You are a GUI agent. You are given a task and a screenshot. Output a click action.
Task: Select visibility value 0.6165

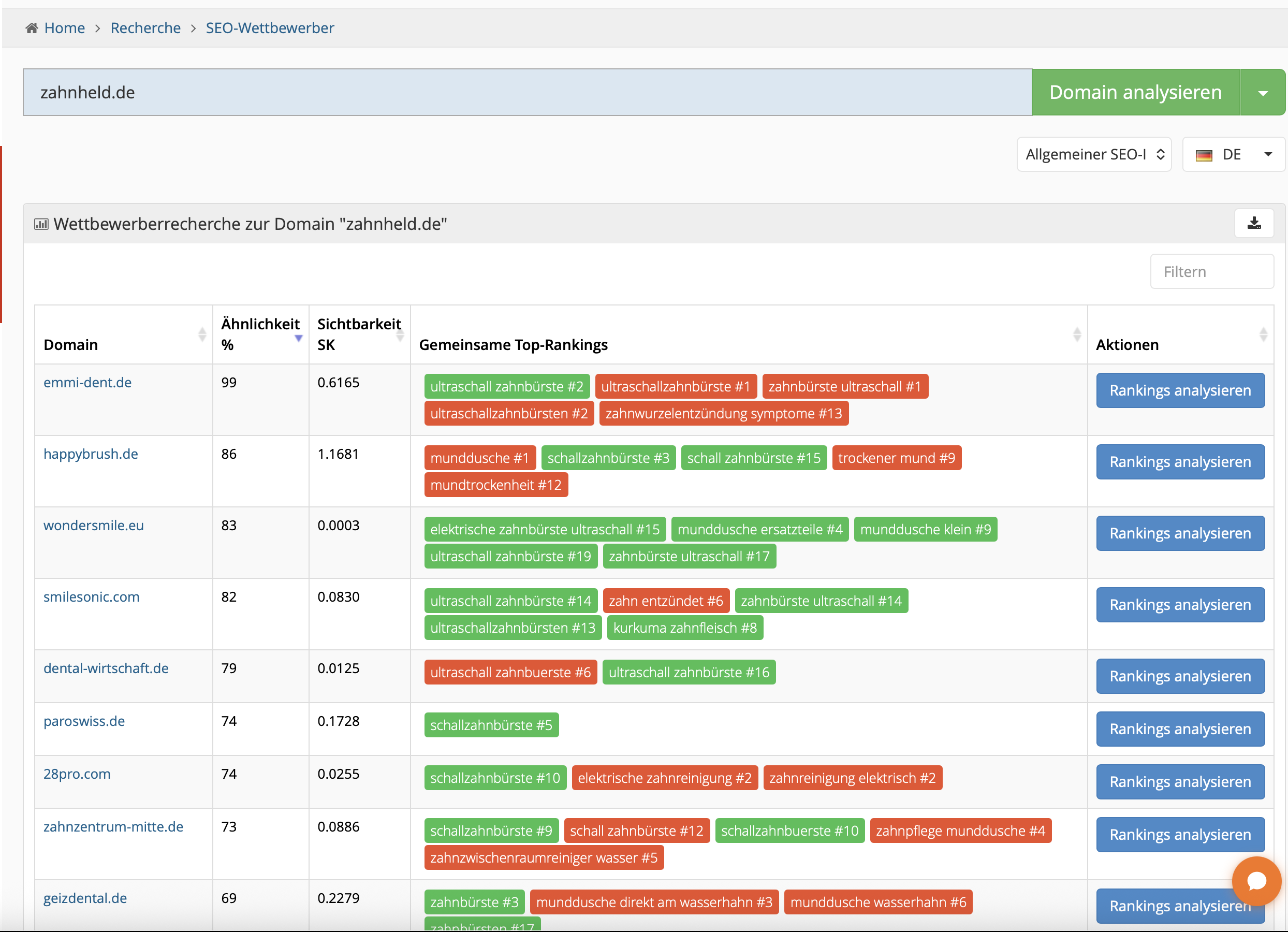pyautogui.click(x=338, y=383)
